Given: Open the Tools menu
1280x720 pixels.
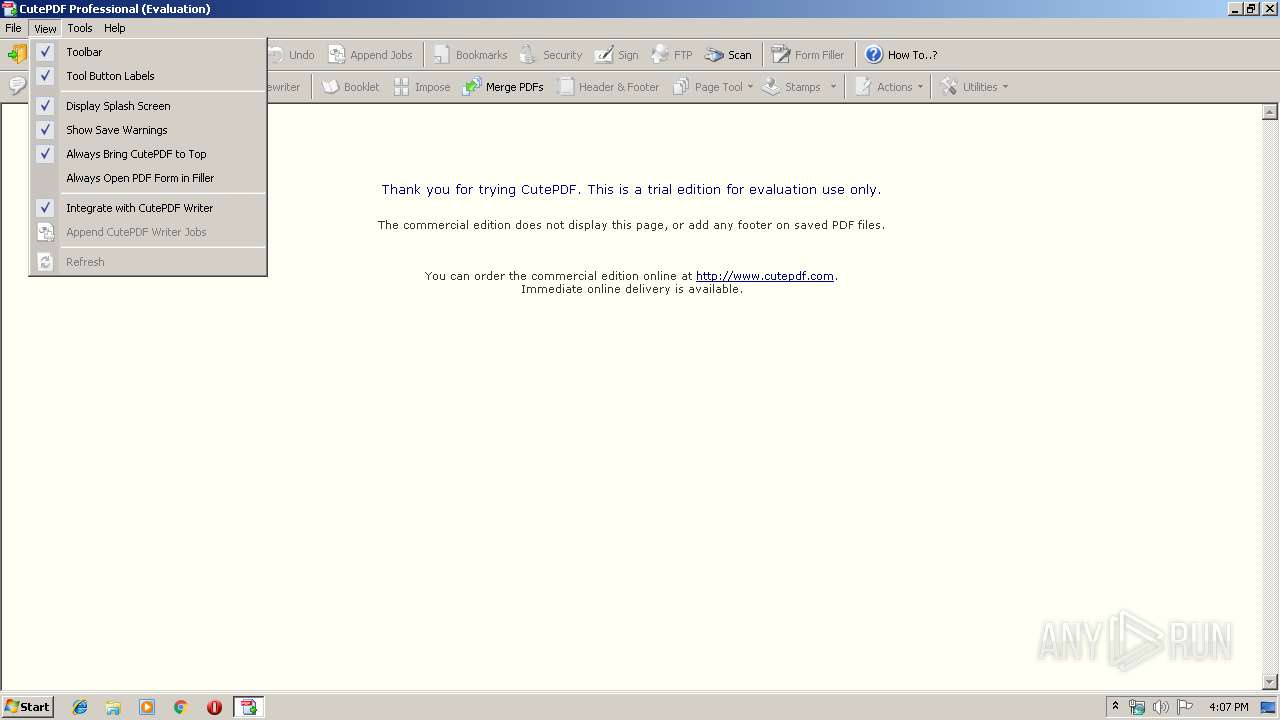Looking at the screenshot, I should click(80, 28).
